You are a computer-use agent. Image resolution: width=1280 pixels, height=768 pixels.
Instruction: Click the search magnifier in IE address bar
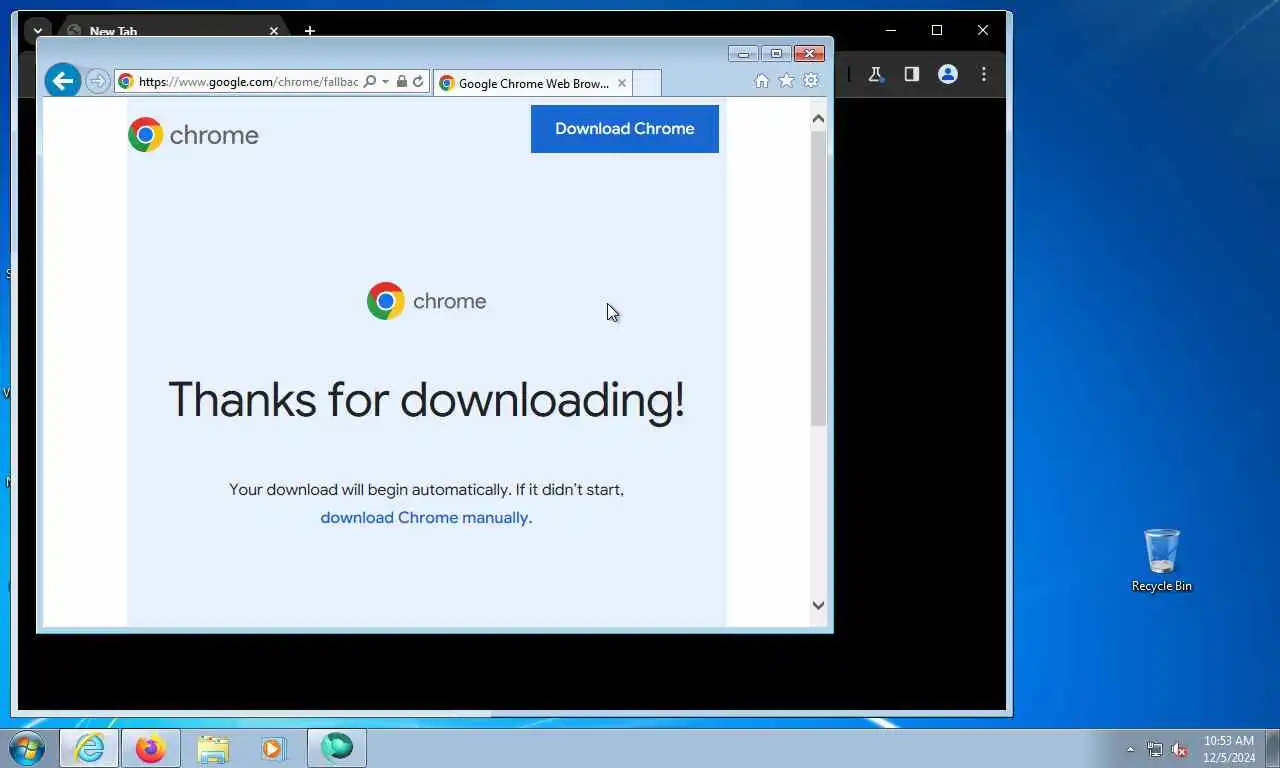(x=370, y=82)
